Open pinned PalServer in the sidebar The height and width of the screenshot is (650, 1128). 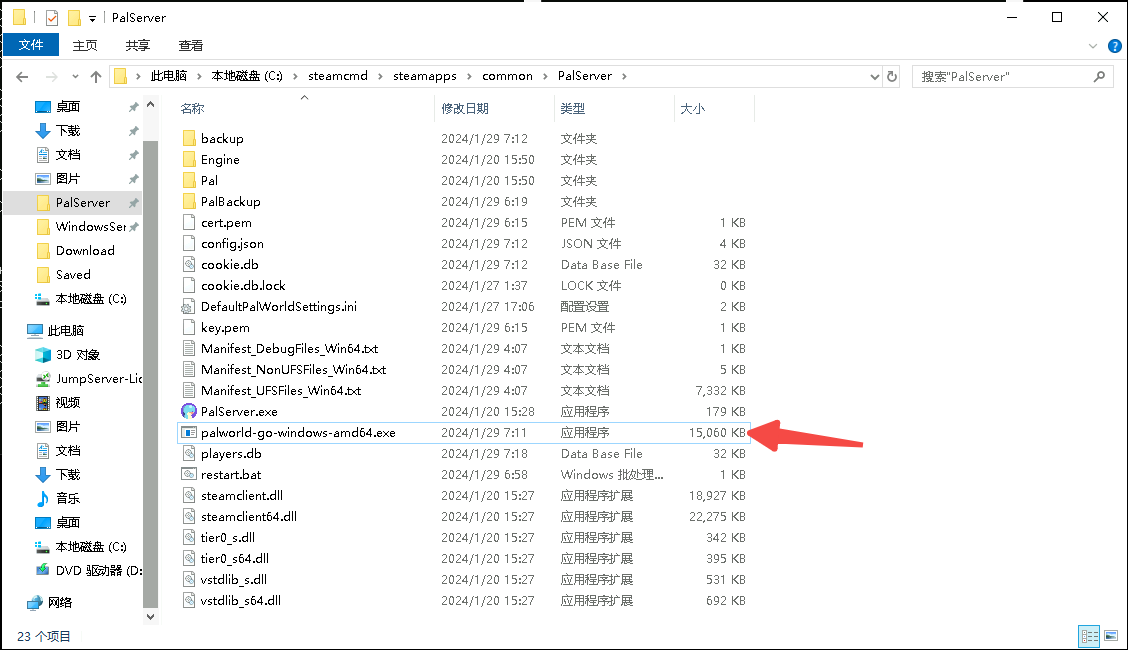[x=83, y=203]
